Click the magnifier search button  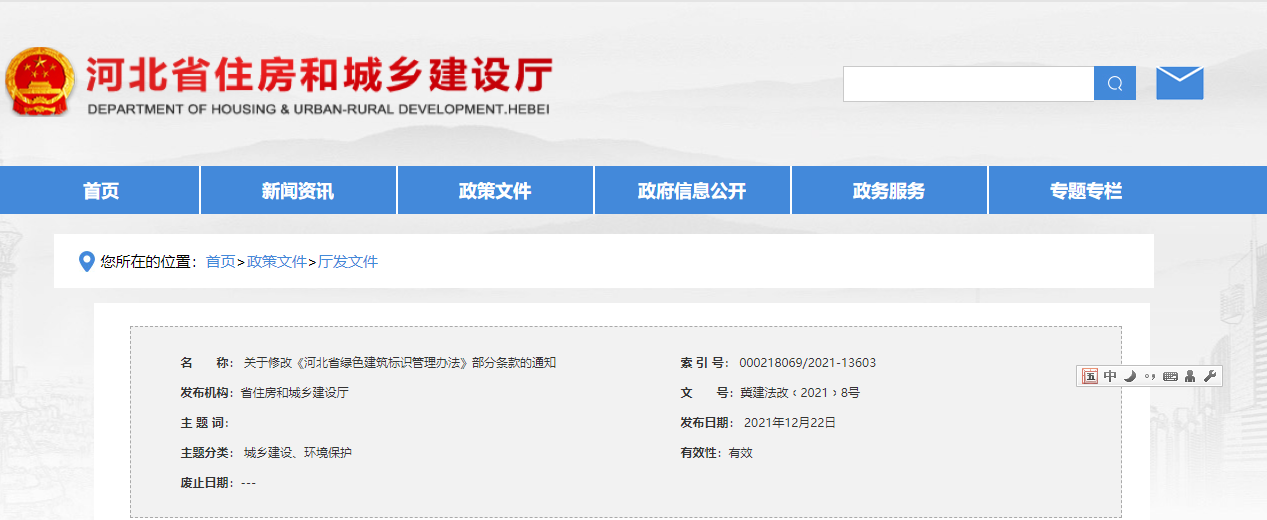(1114, 84)
